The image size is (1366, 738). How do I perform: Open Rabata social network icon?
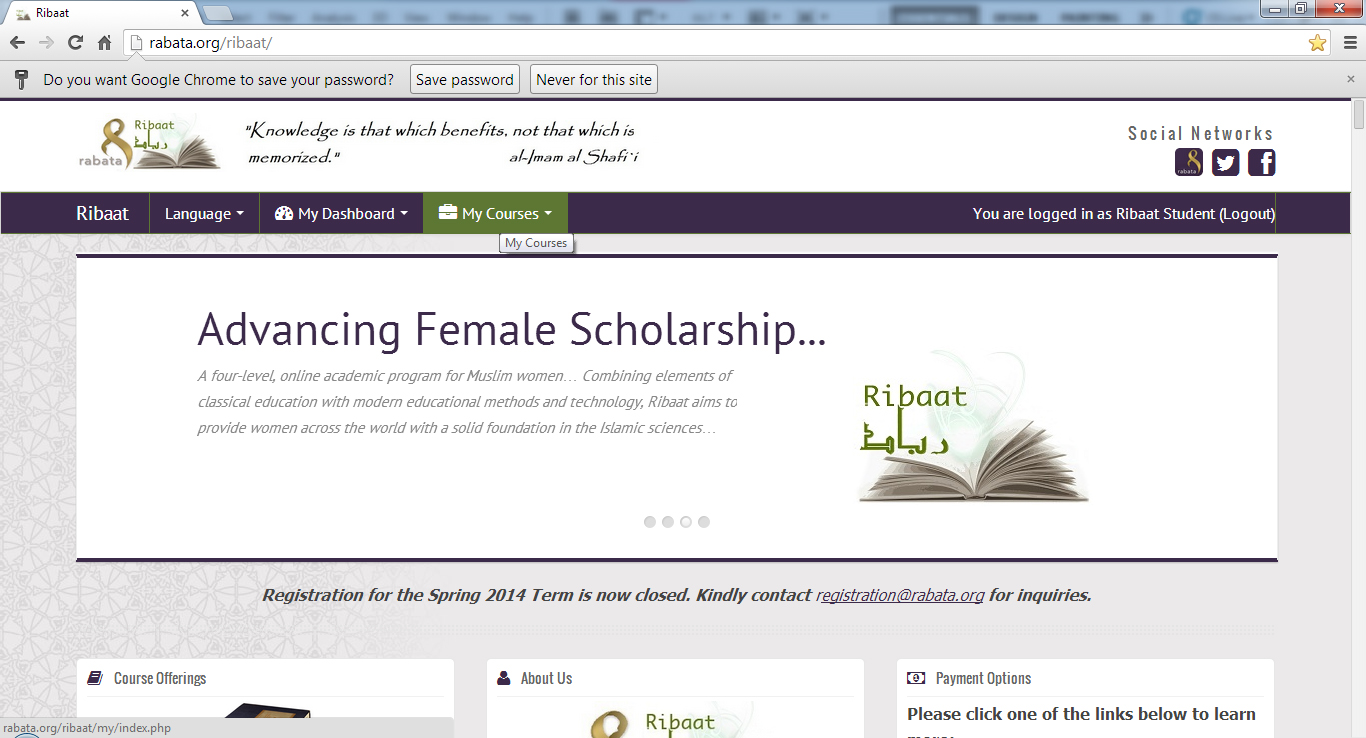coord(1189,162)
